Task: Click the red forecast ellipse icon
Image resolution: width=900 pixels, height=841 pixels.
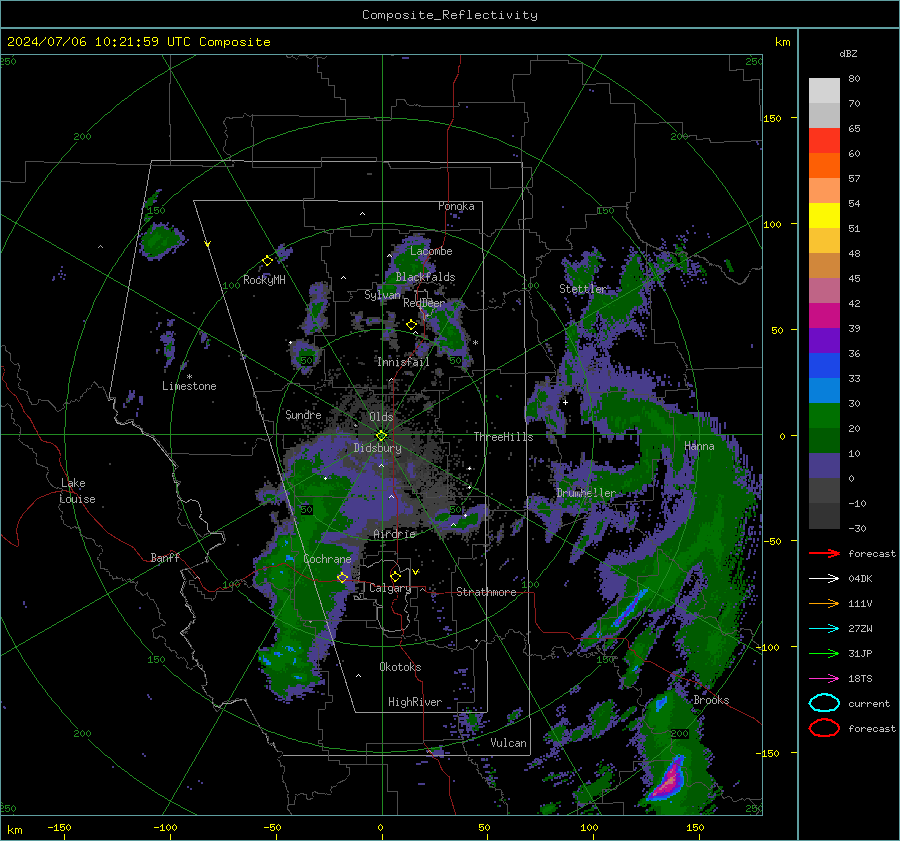Action: point(824,728)
